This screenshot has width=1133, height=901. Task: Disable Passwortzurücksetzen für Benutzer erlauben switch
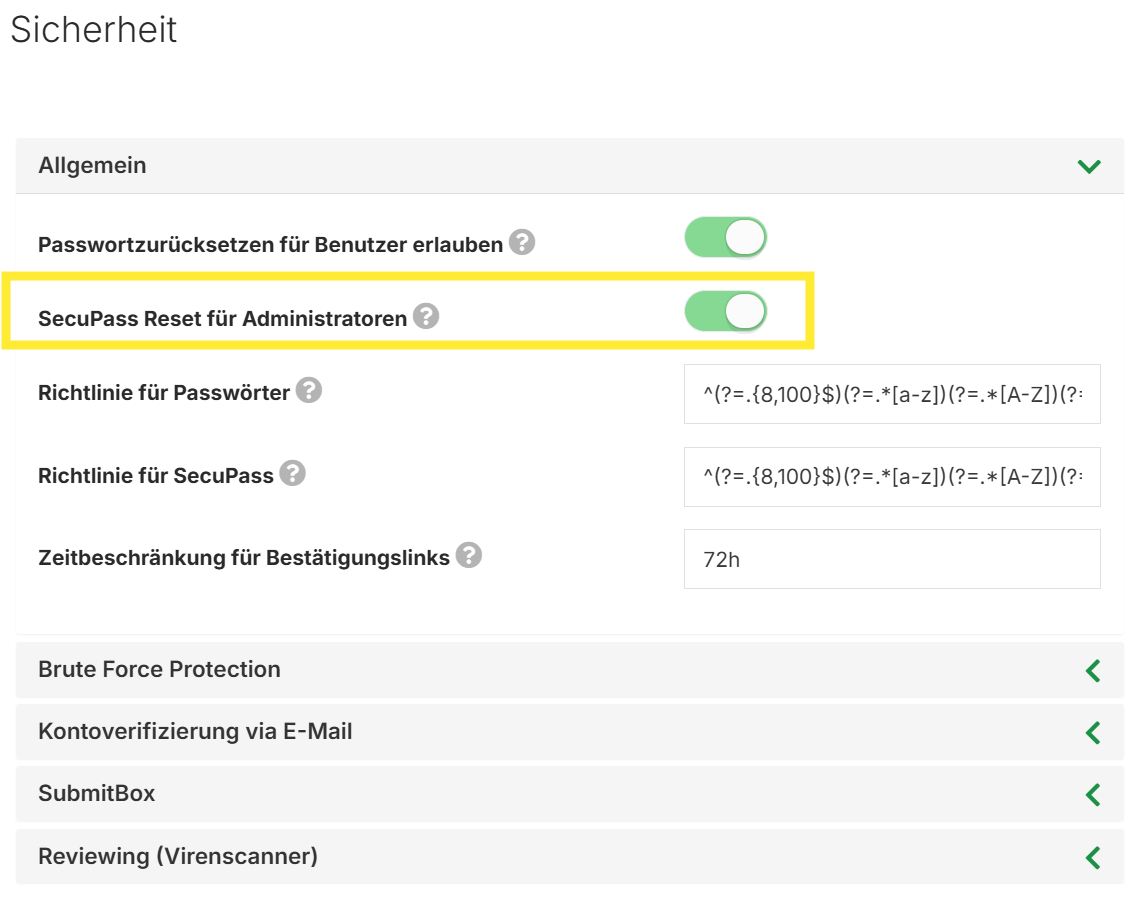(725, 238)
